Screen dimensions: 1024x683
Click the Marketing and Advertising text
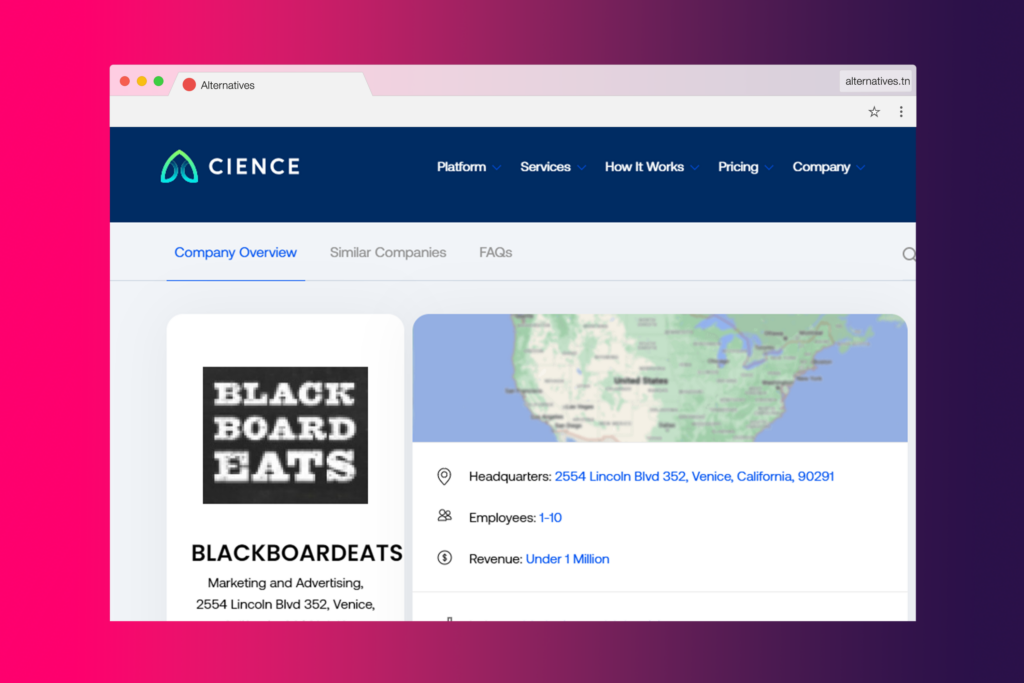[285, 582]
